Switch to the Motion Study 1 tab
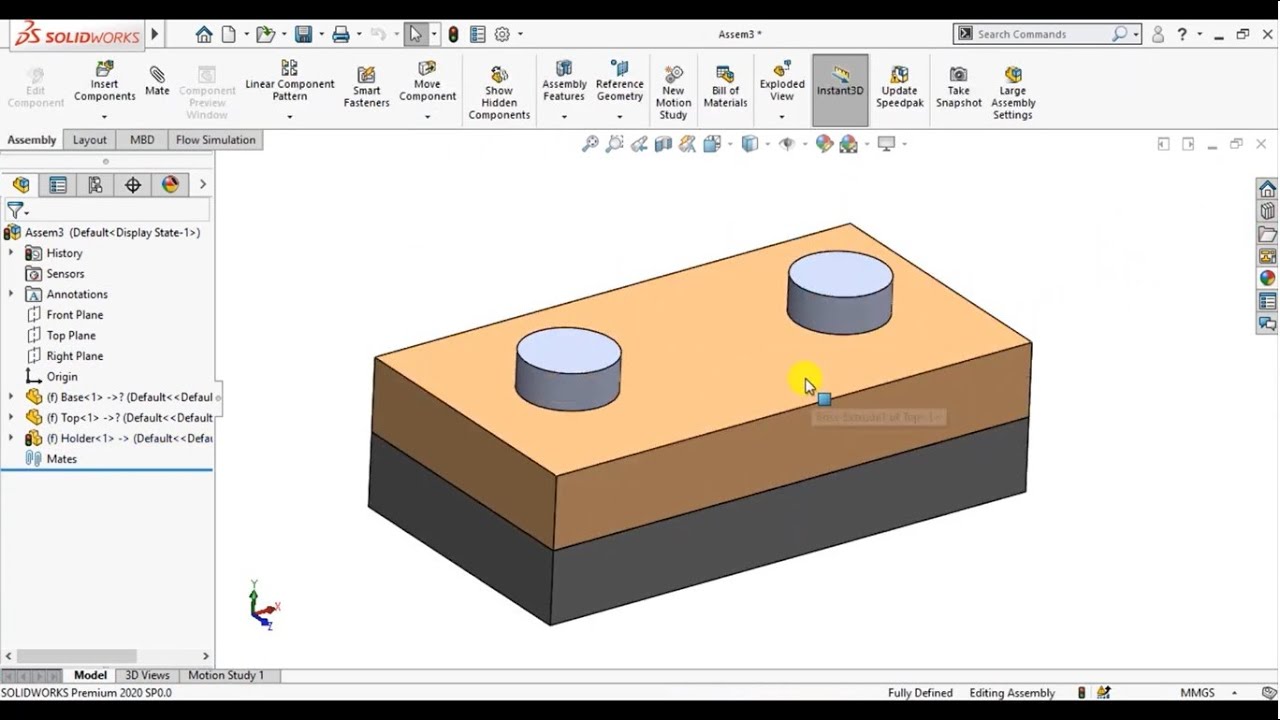The width and height of the screenshot is (1280, 720). 226,675
